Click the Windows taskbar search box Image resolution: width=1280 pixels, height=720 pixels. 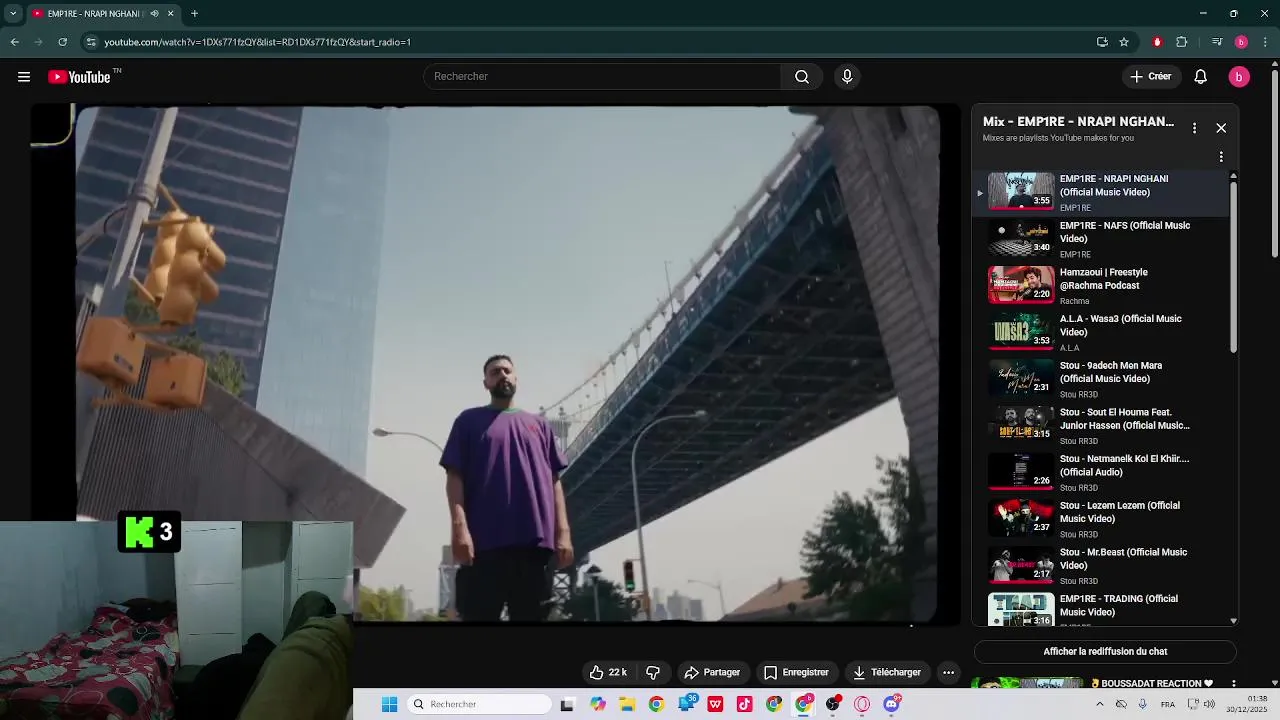coord(480,704)
